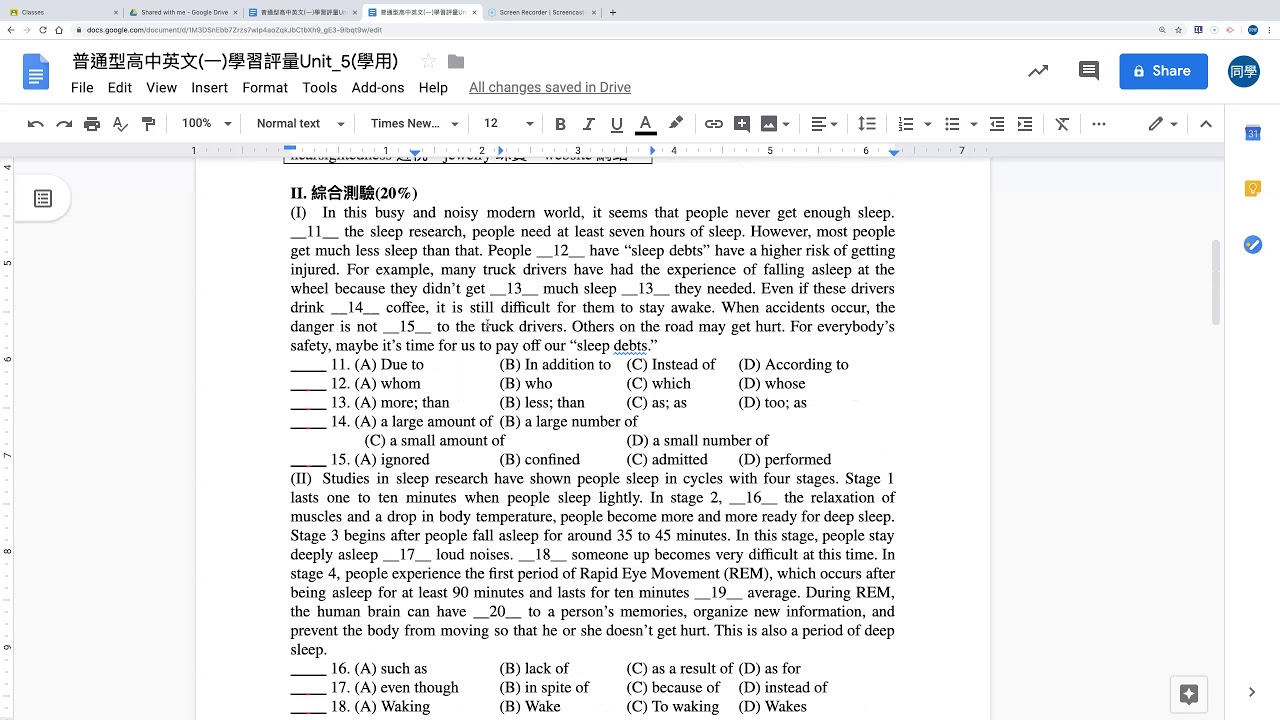The height and width of the screenshot is (720, 1280).
Task: Reload the page in the browser
Action: [43, 30]
